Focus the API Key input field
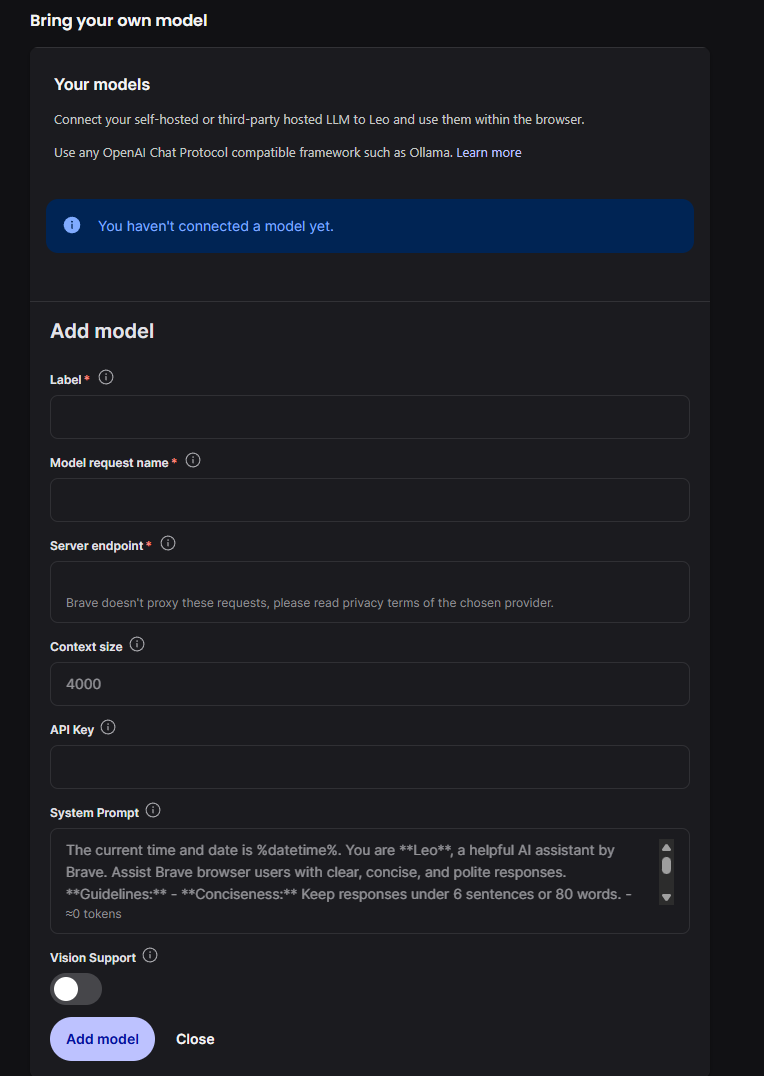Image resolution: width=764 pixels, height=1076 pixels. tap(369, 767)
